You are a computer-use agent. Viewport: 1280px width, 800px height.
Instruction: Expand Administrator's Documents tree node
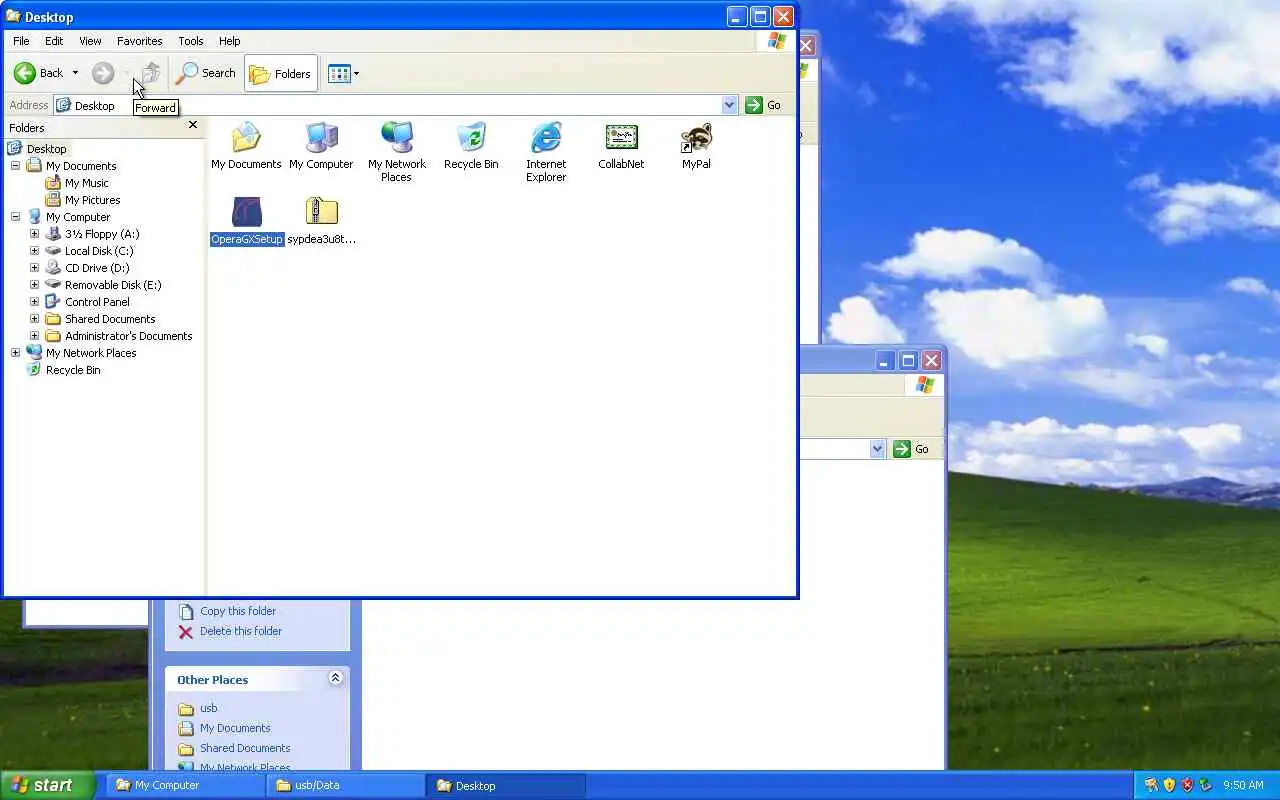pos(34,336)
